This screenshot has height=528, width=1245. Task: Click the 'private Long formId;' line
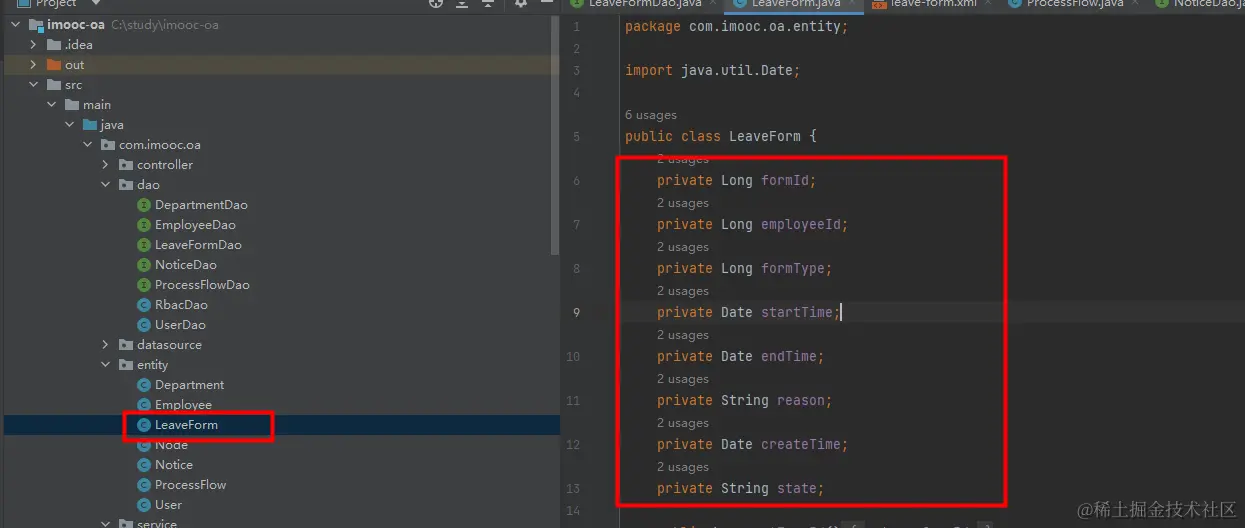tap(737, 180)
